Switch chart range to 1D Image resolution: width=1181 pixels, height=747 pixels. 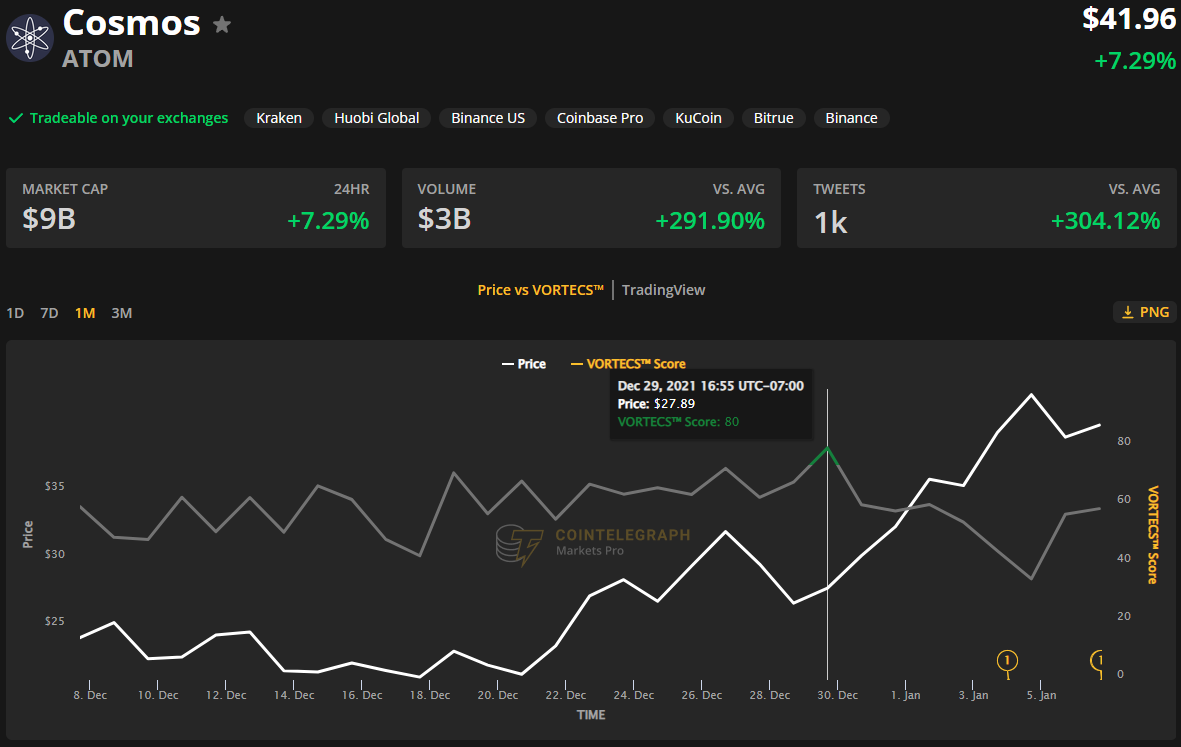point(15,313)
